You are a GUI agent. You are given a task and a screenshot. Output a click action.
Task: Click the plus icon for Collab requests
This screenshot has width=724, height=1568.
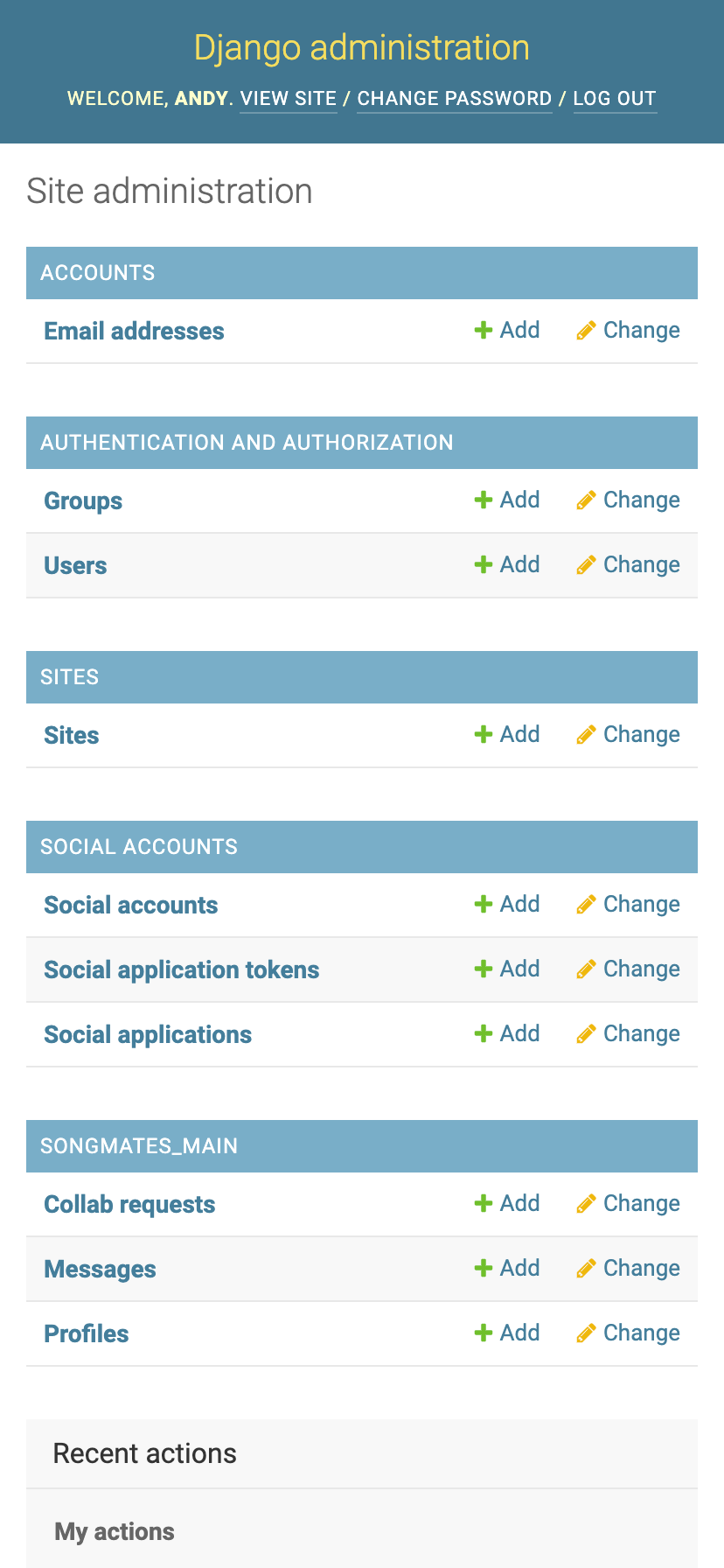click(483, 1203)
